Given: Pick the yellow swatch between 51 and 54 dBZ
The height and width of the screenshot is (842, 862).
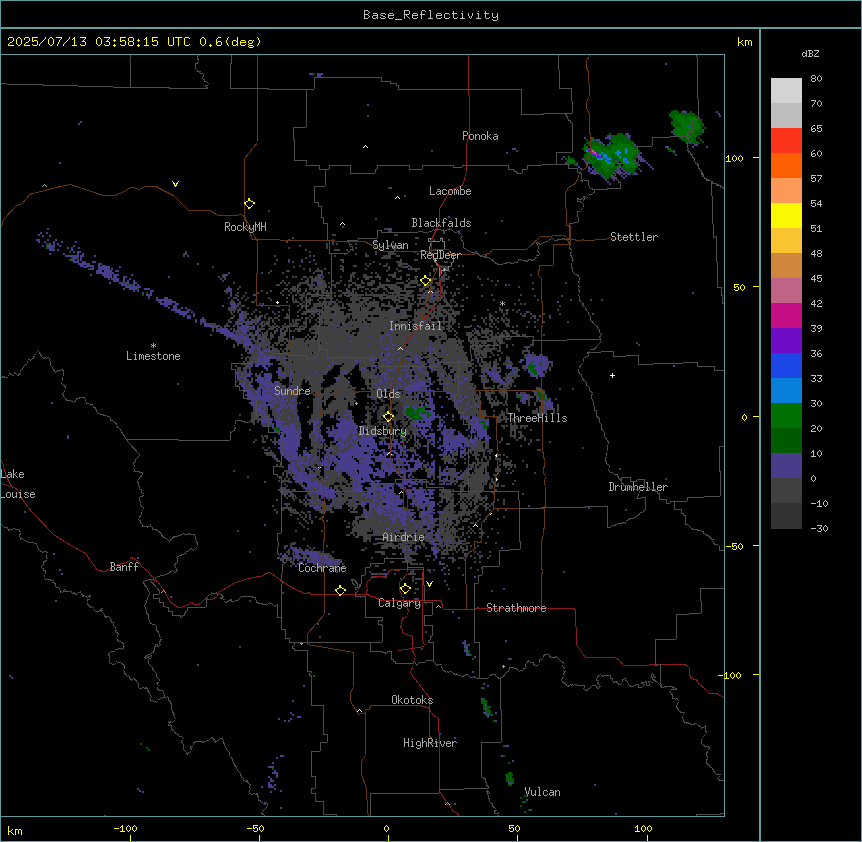Looking at the screenshot, I should [786, 215].
